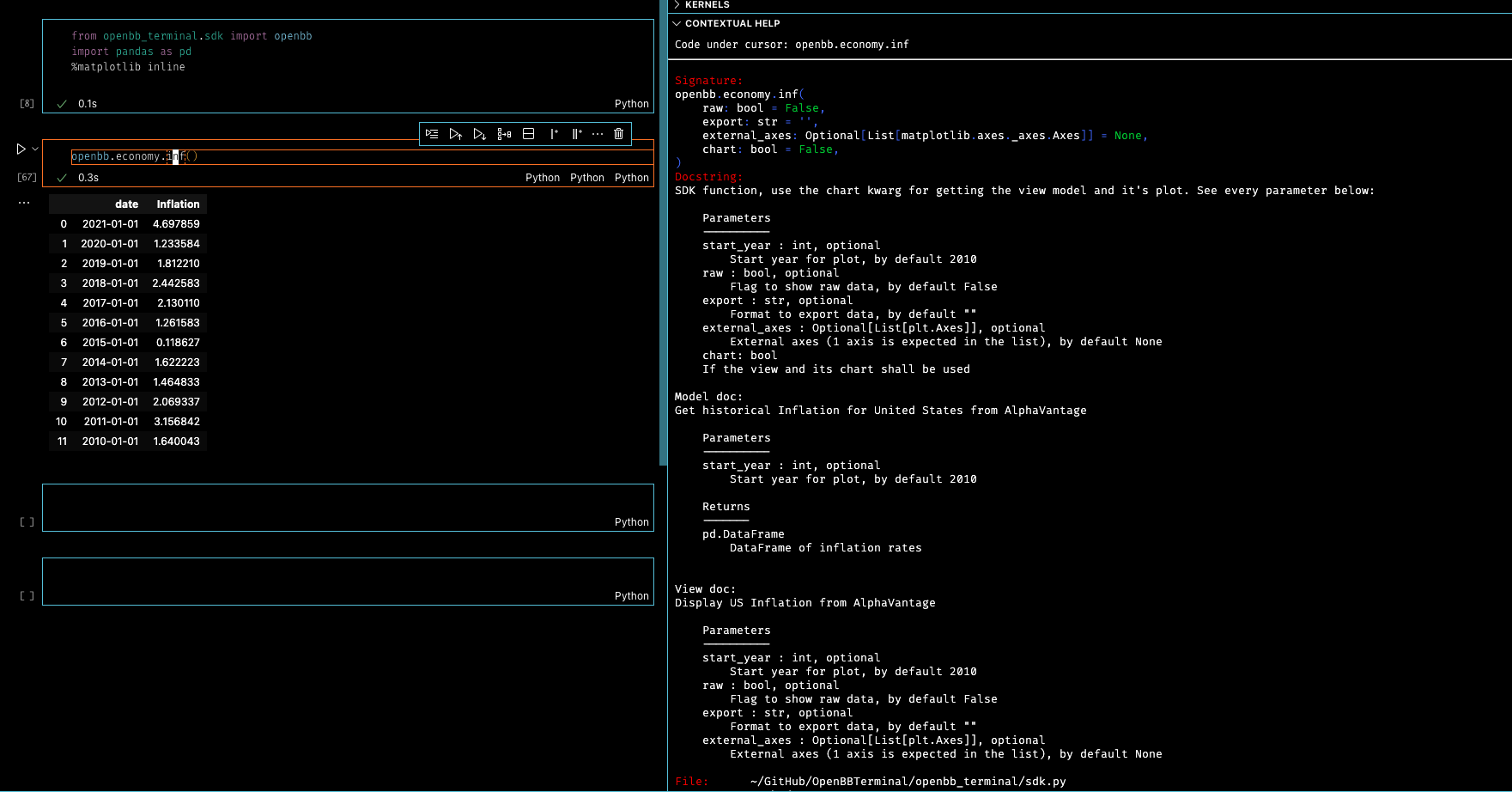
Task: Select inflation value 4.697859
Action: [x=176, y=224]
